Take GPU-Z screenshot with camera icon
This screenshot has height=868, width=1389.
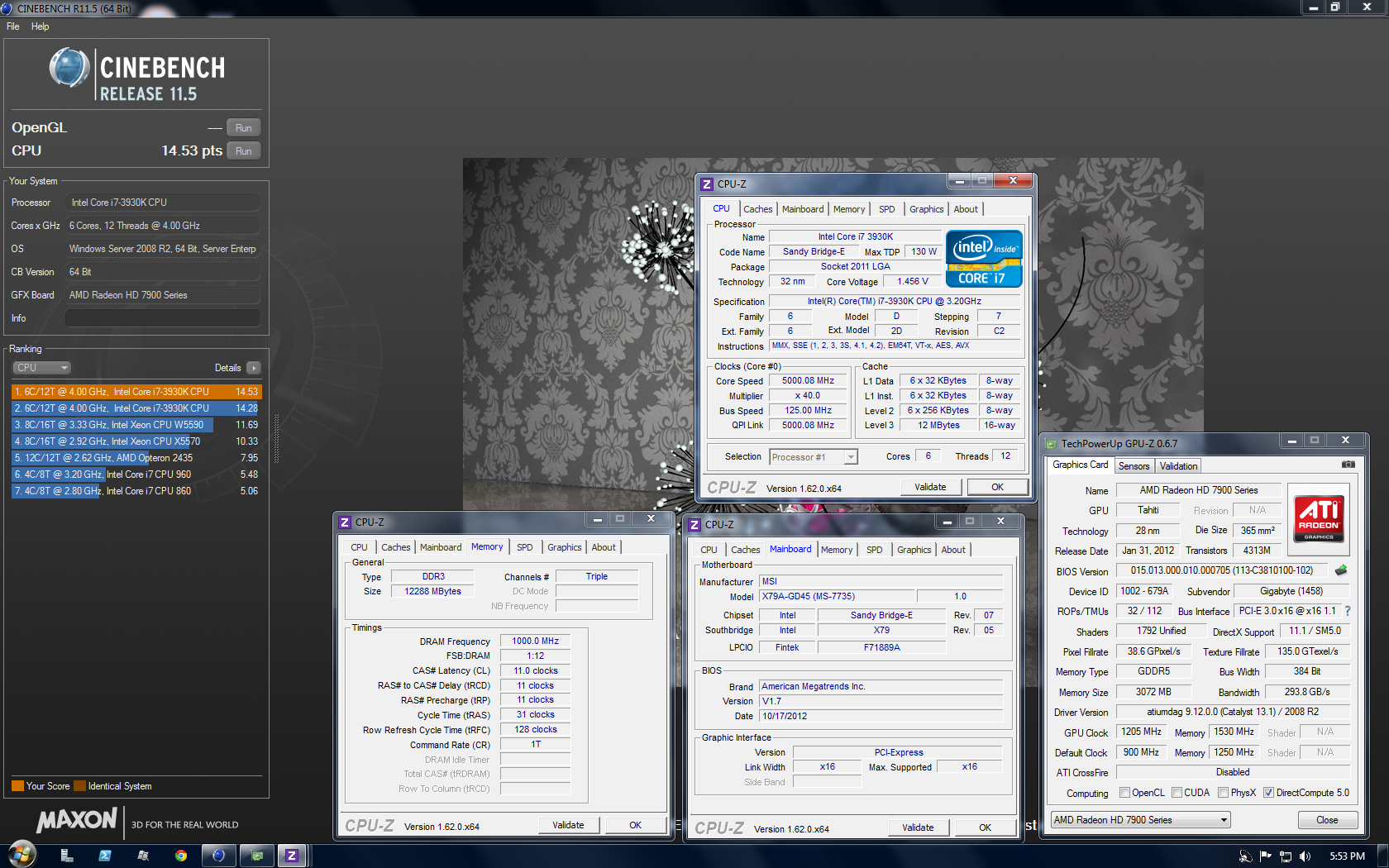coord(1348,465)
